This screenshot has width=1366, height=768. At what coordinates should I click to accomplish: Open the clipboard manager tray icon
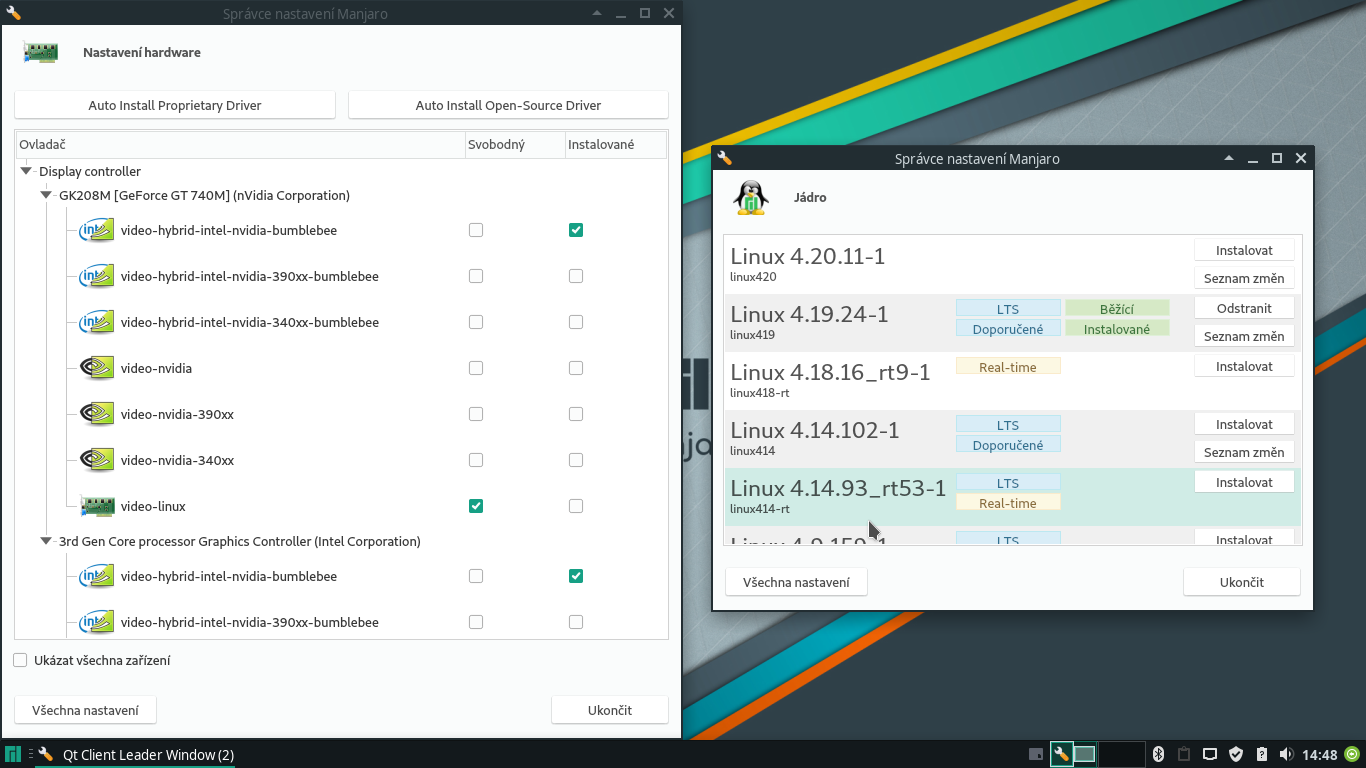tap(1184, 754)
